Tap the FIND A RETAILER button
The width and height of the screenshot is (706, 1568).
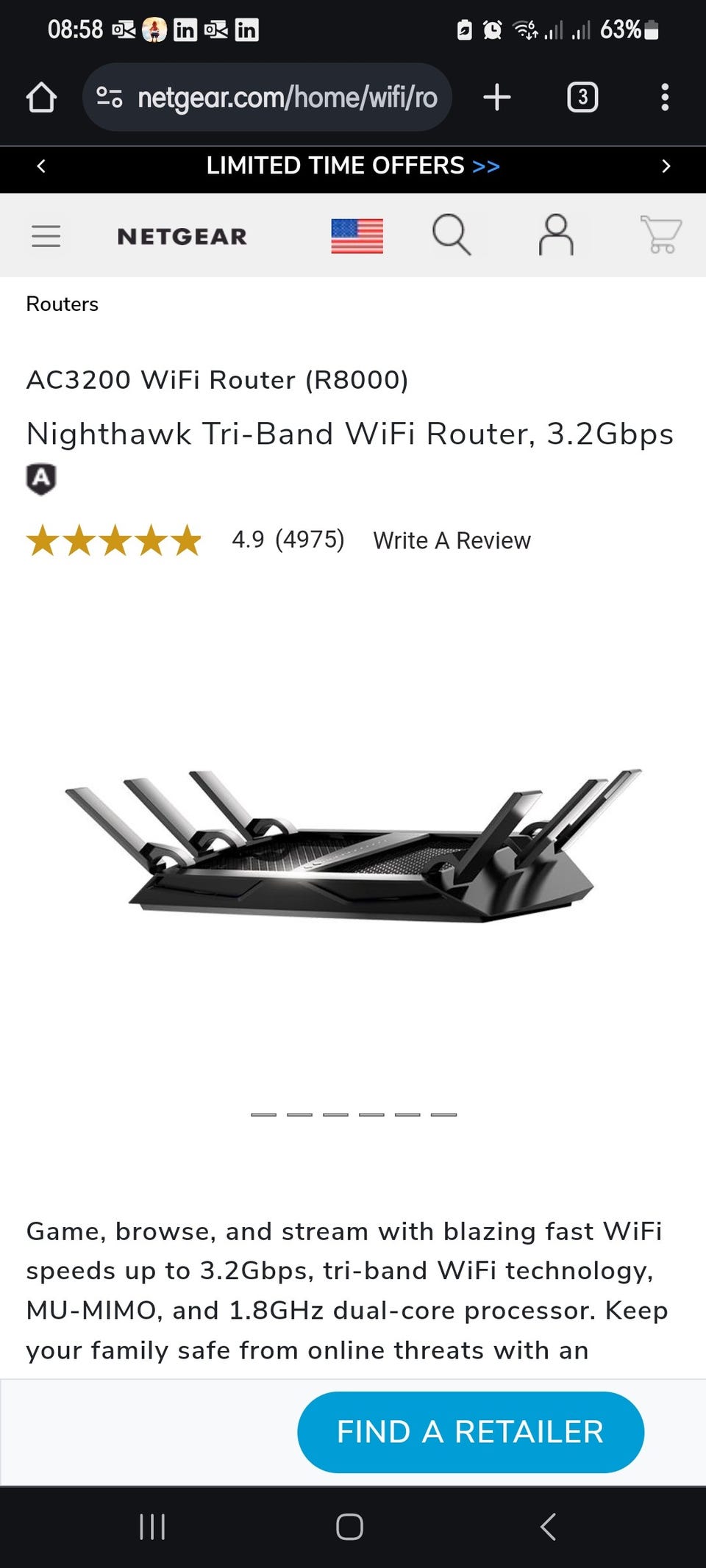click(x=471, y=1432)
